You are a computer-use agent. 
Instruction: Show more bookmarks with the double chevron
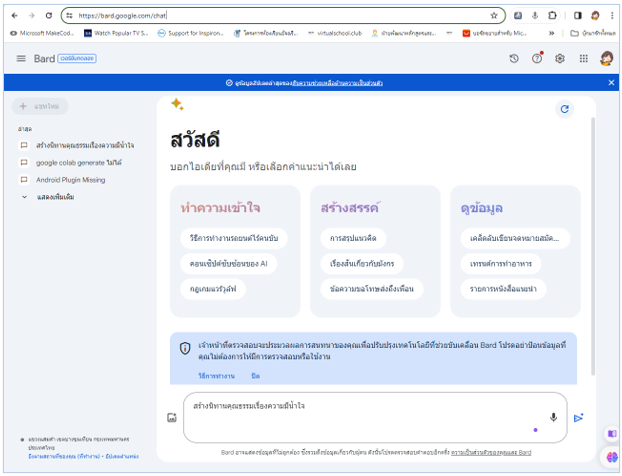coord(551,33)
